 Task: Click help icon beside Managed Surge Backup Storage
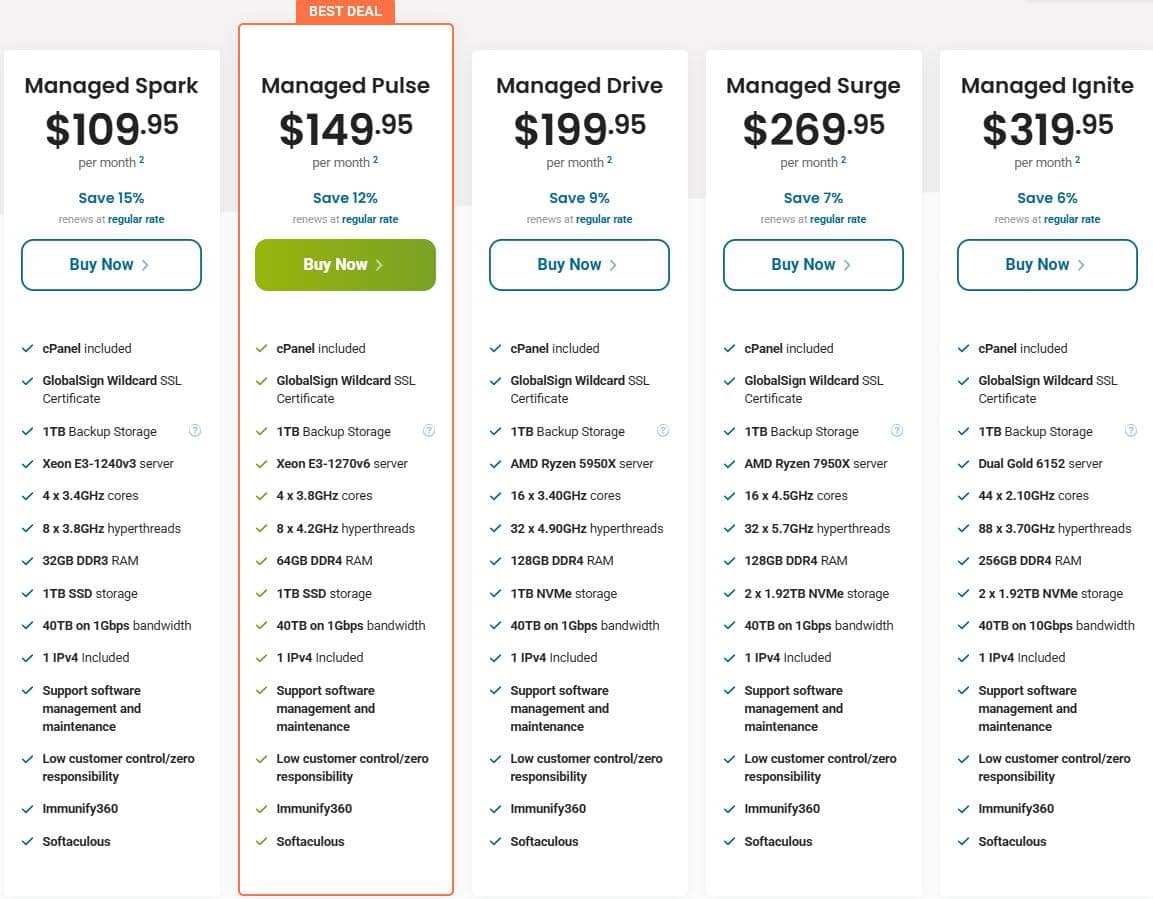pyautogui.click(x=897, y=431)
